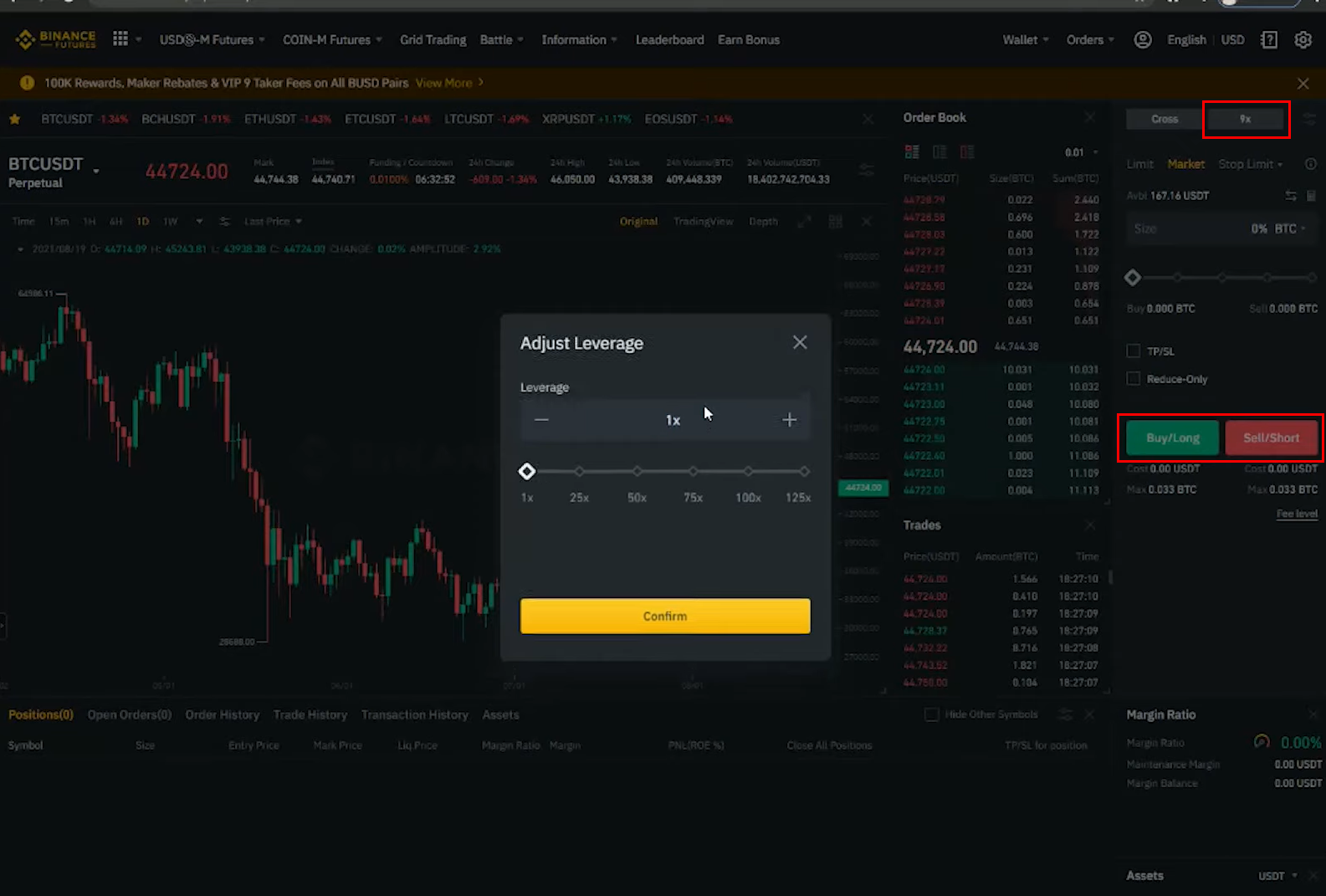Open the Leaderboard menu item
The width and height of the screenshot is (1326, 896).
point(669,39)
